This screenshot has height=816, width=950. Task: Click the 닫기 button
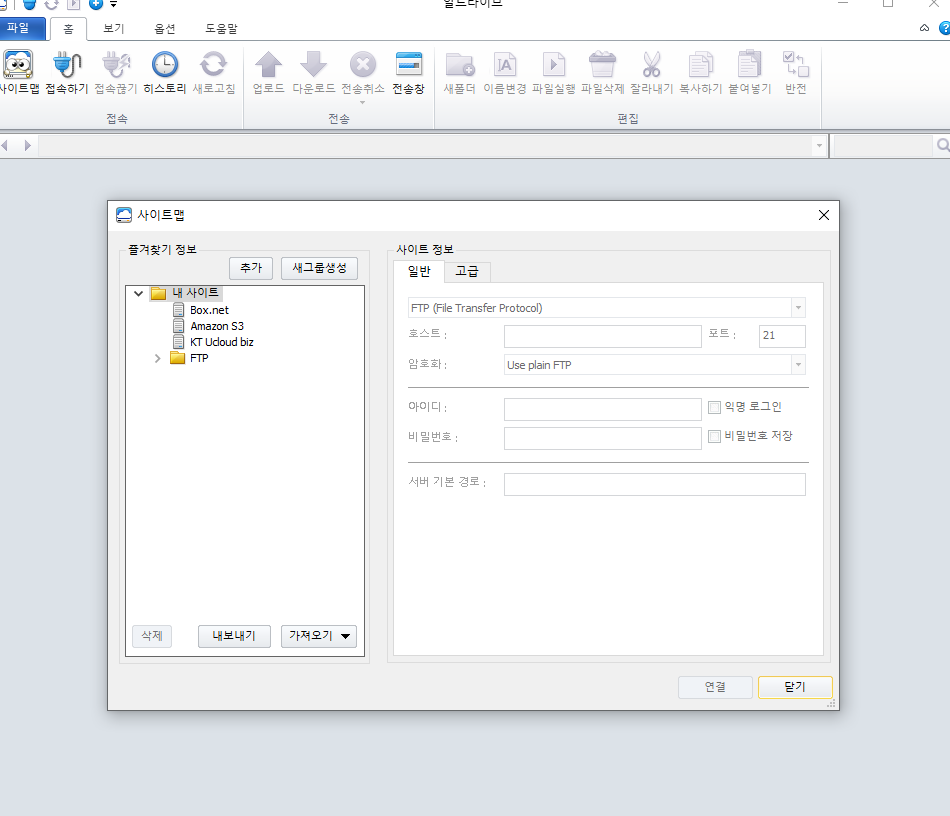[x=795, y=687]
